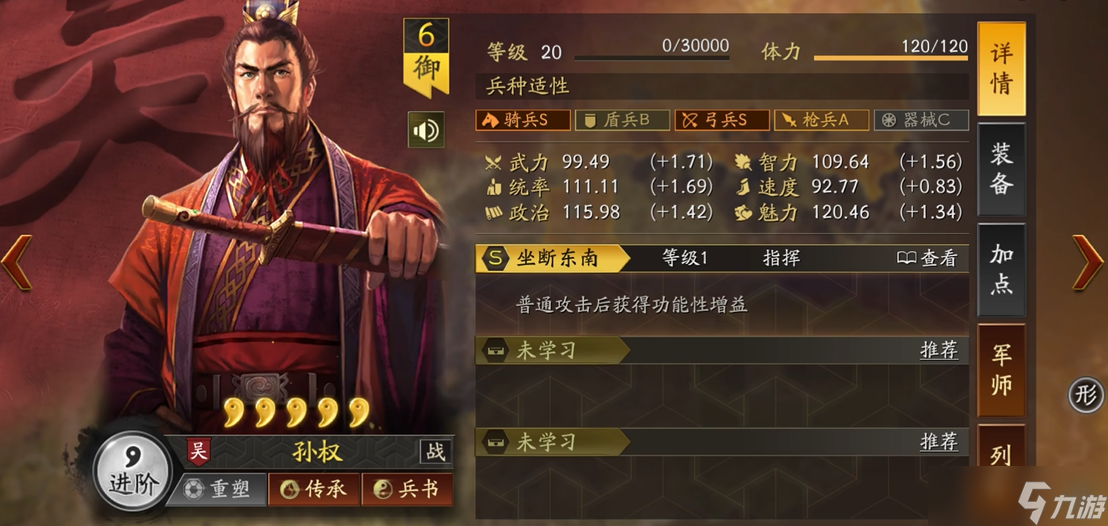1108x526 pixels.
Task: Toggle the 战 battle status tag
Action: pyautogui.click(x=436, y=452)
